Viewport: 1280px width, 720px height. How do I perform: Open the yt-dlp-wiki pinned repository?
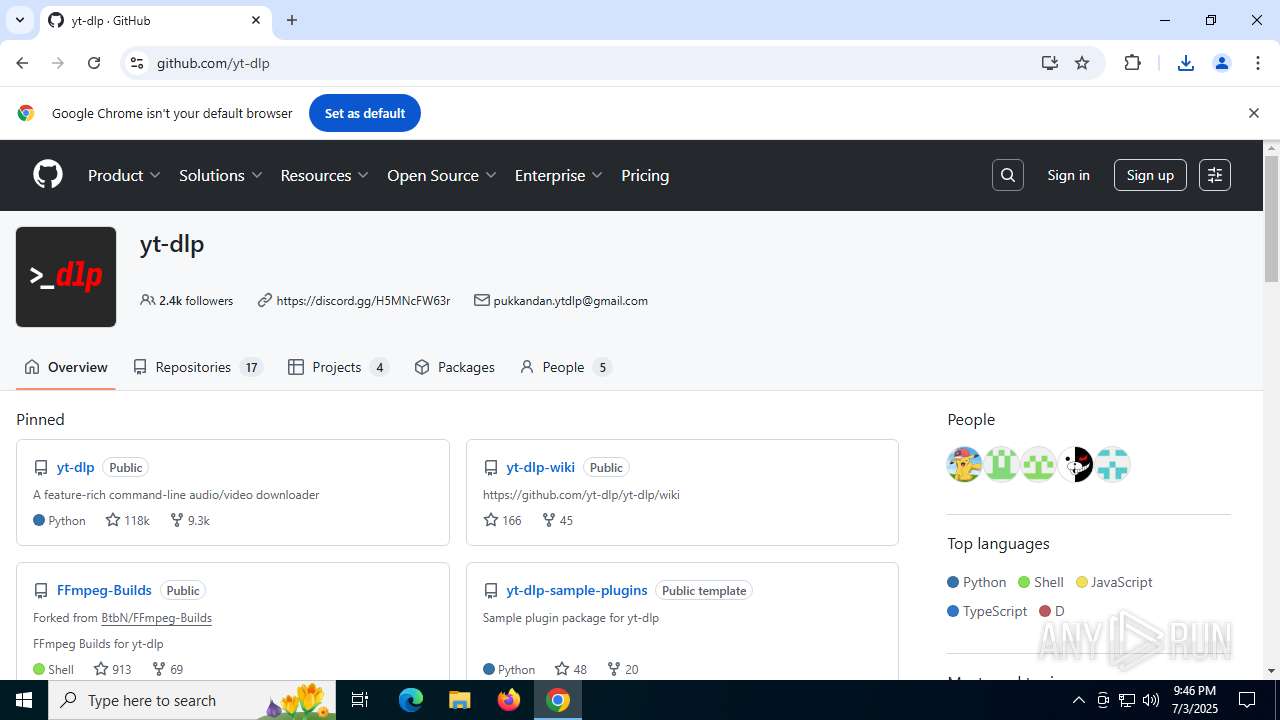540,467
